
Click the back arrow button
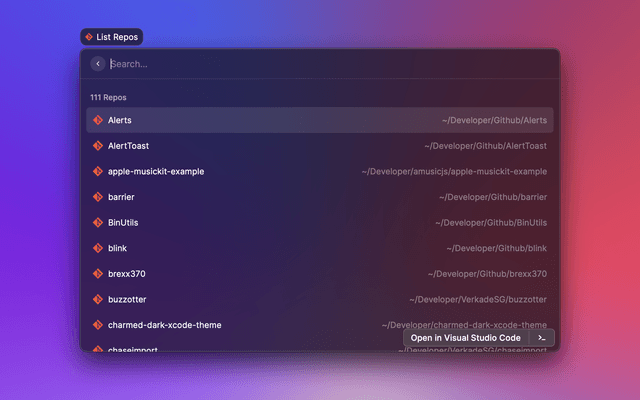pos(97,64)
